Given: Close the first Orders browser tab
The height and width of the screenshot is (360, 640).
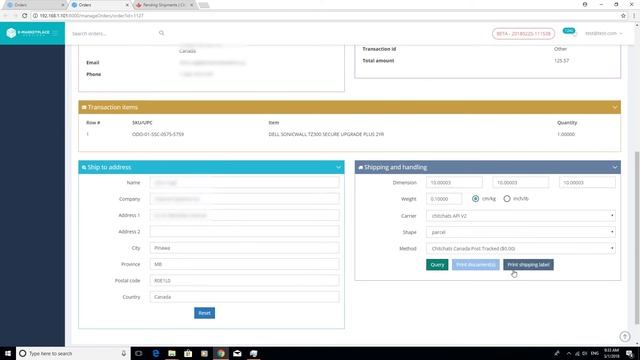Looking at the screenshot, I should [63, 5].
